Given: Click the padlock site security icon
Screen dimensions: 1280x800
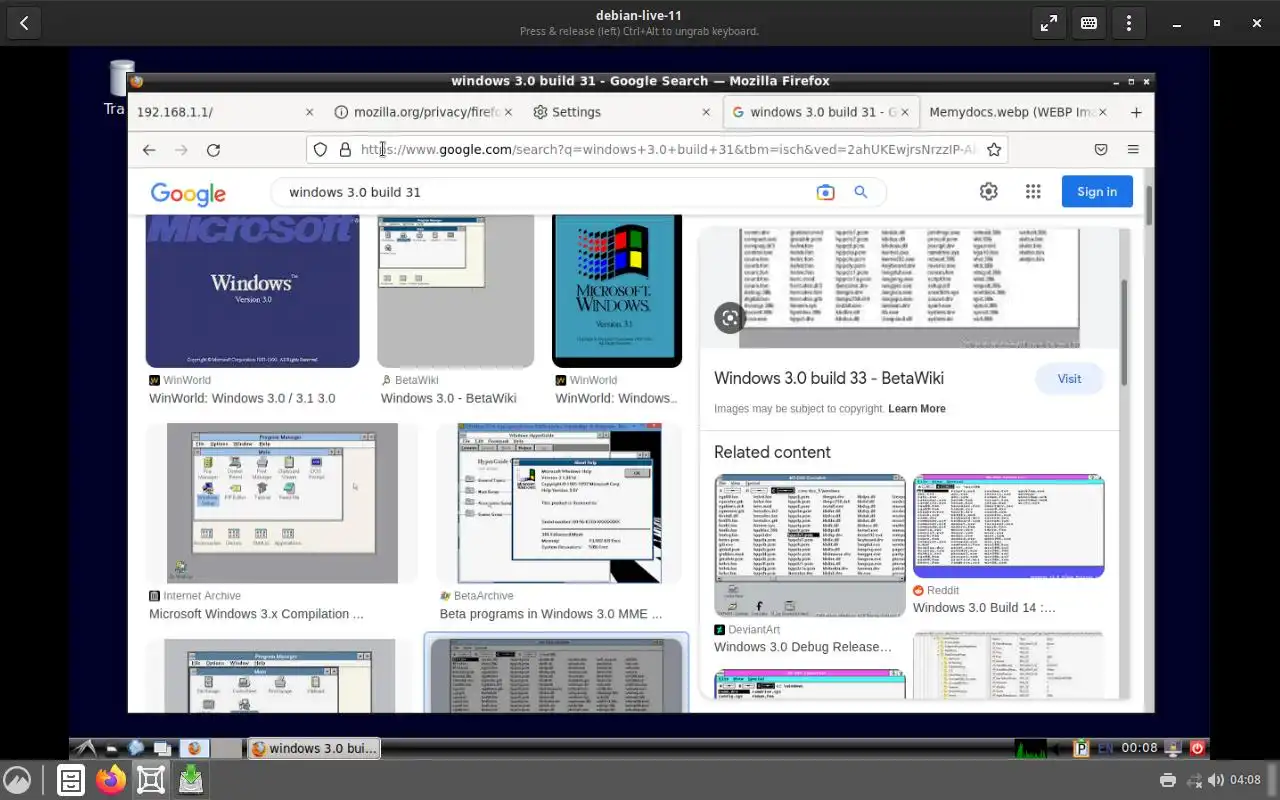Looking at the screenshot, I should (x=345, y=150).
